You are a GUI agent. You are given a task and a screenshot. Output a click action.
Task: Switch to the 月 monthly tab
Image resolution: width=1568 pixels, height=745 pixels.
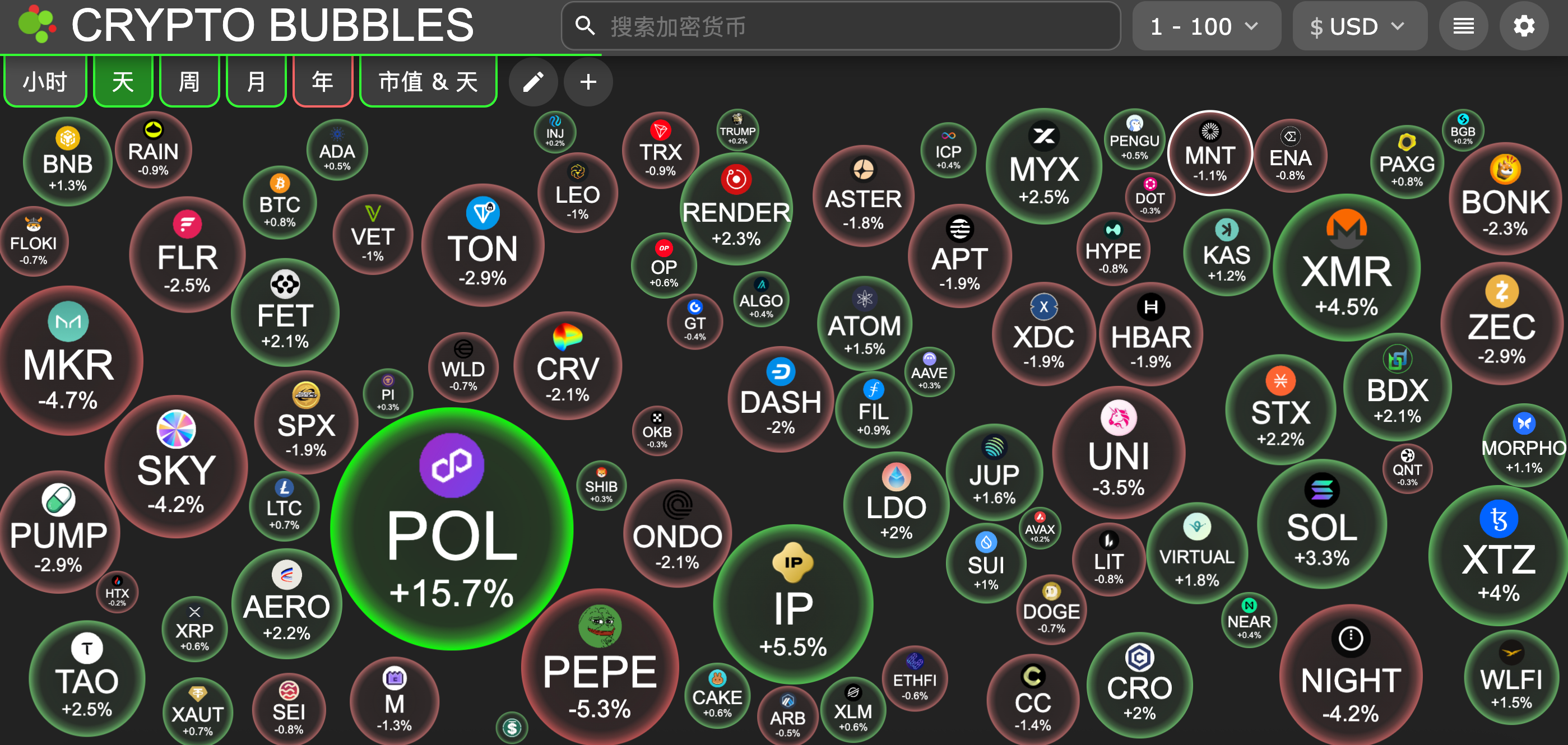click(256, 81)
